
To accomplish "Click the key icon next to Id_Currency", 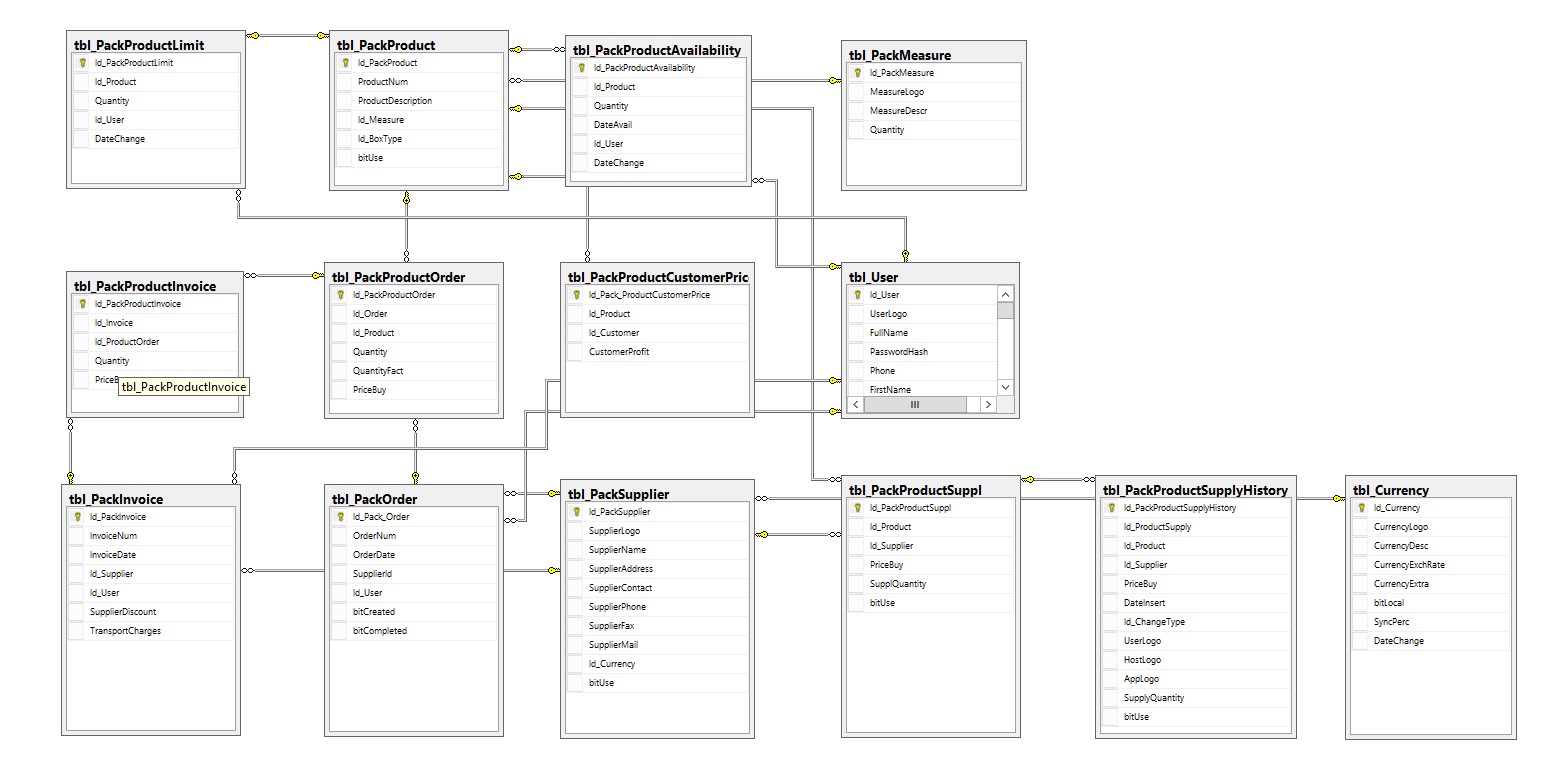I will [x=1360, y=508].
